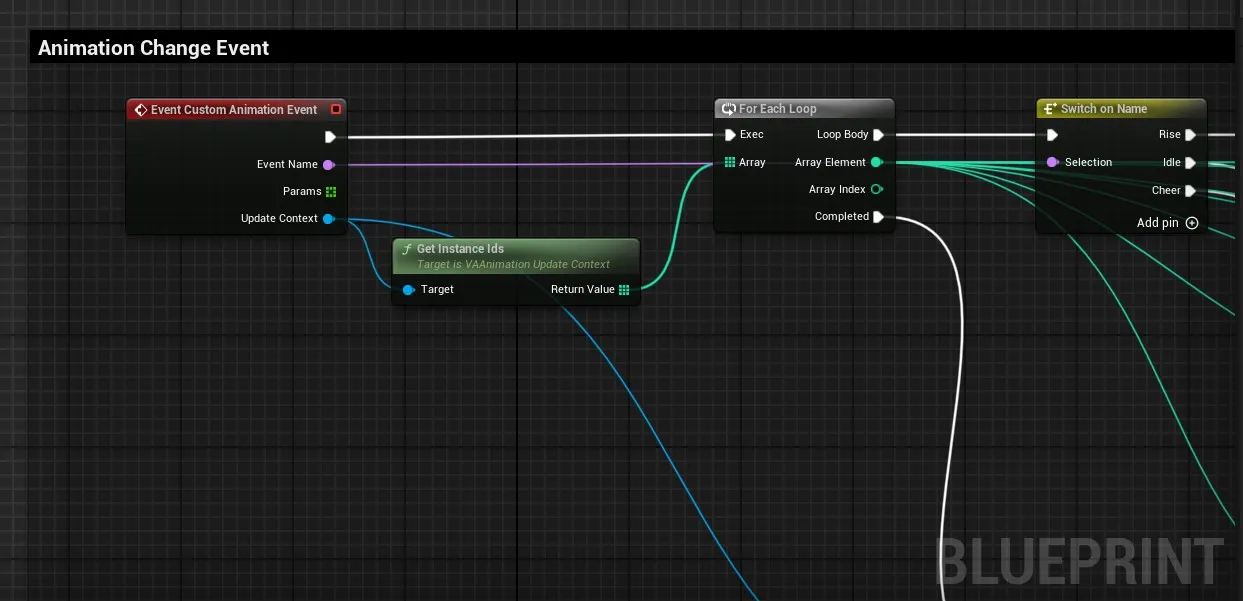Click the Return Value array pin
Screen dimensions: 1243x601
point(624,290)
